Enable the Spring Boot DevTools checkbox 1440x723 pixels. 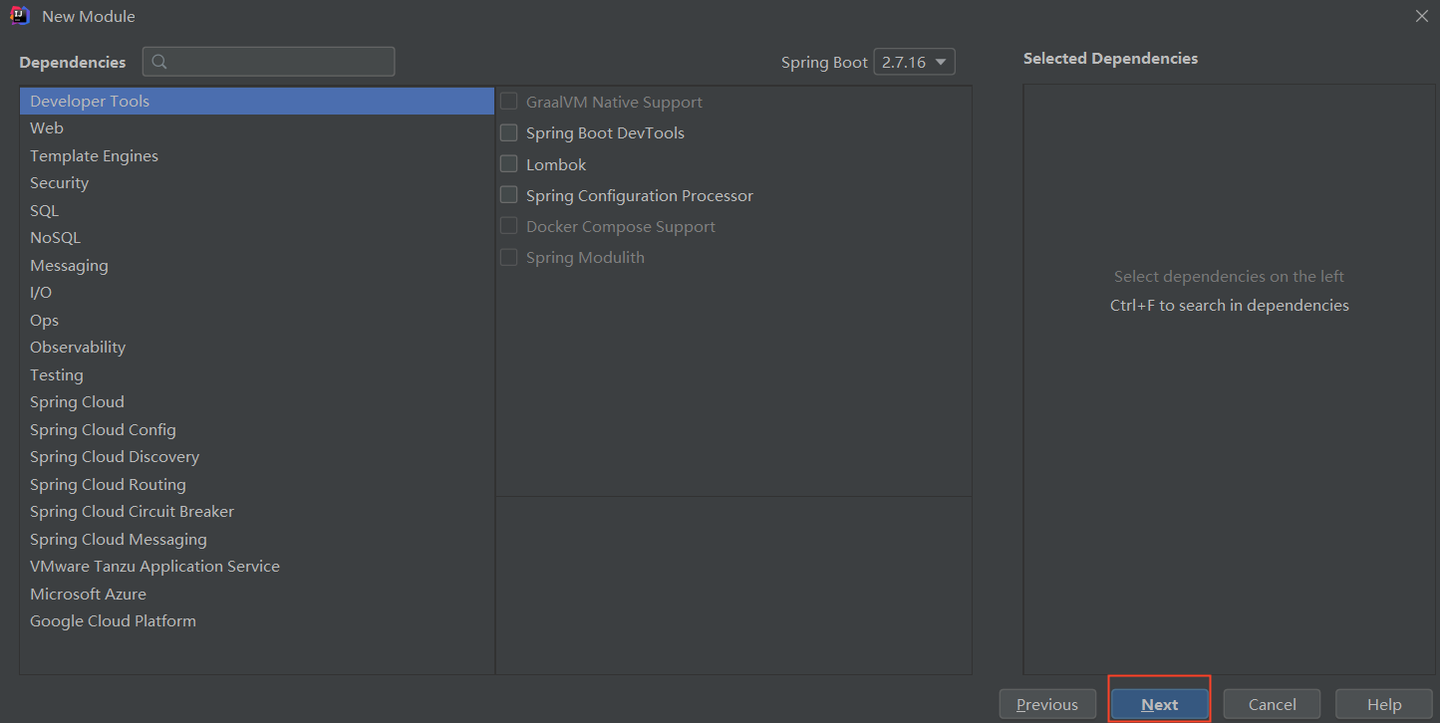tap(509, 133)
